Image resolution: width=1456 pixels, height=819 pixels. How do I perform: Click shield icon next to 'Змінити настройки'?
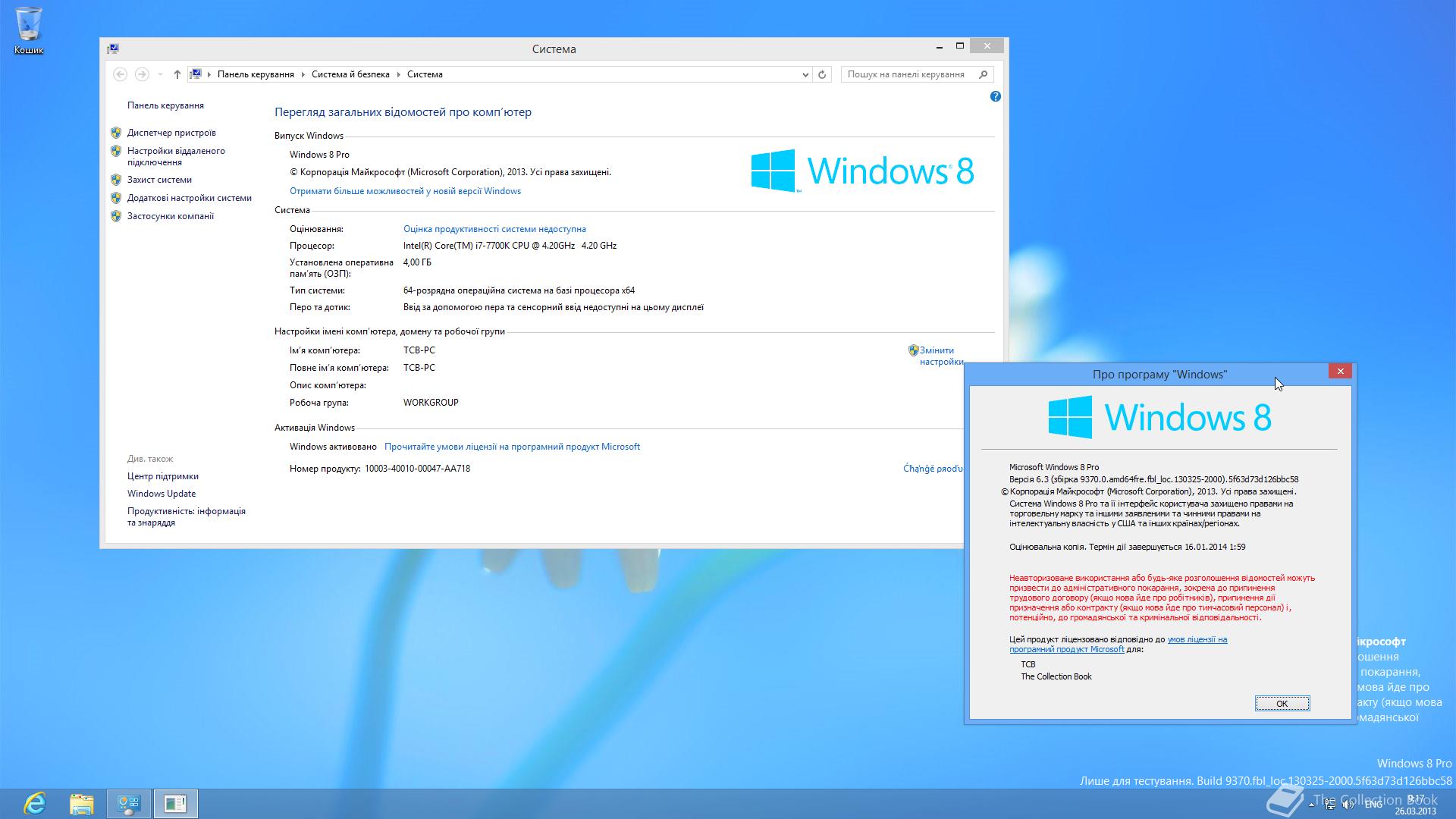(x=913, y=350)
